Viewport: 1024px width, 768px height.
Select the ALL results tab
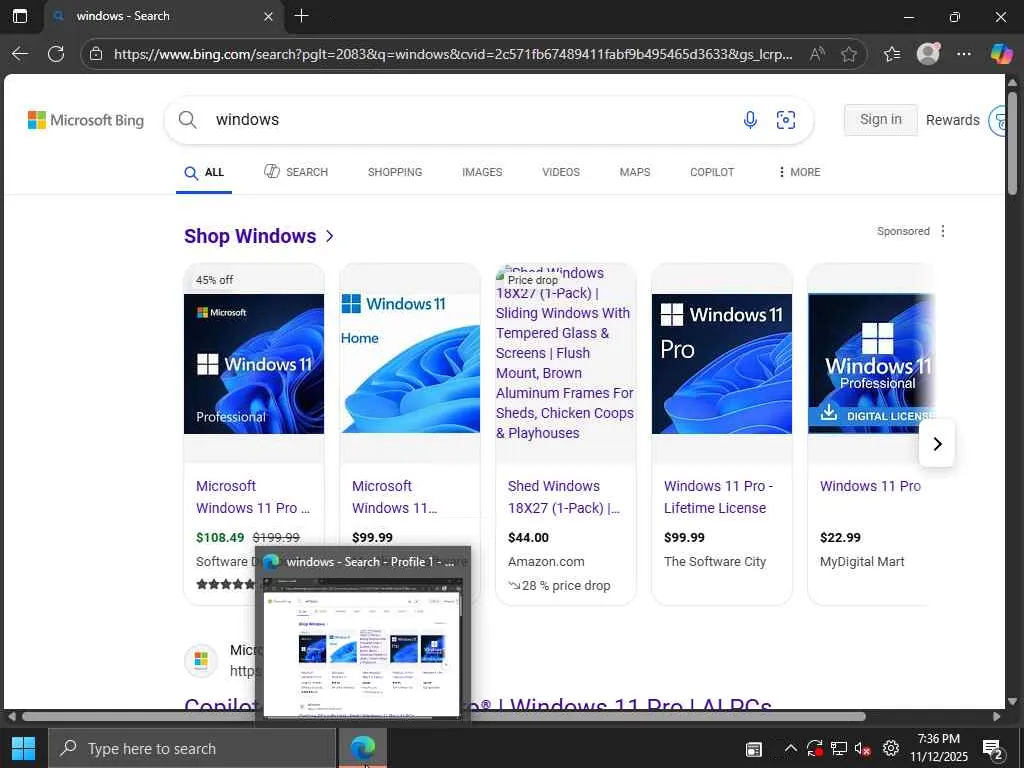[204, 172]
